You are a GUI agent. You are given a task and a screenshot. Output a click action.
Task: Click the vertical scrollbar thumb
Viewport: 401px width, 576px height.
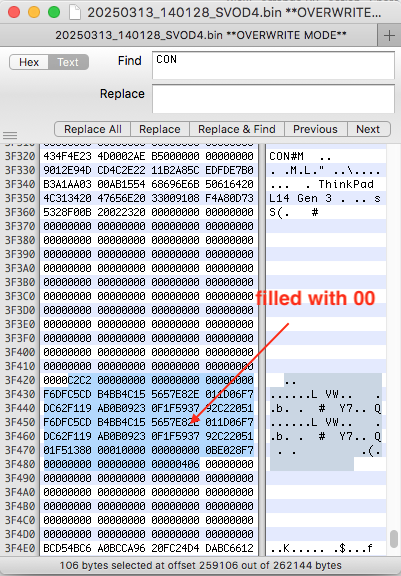[394, 539]
